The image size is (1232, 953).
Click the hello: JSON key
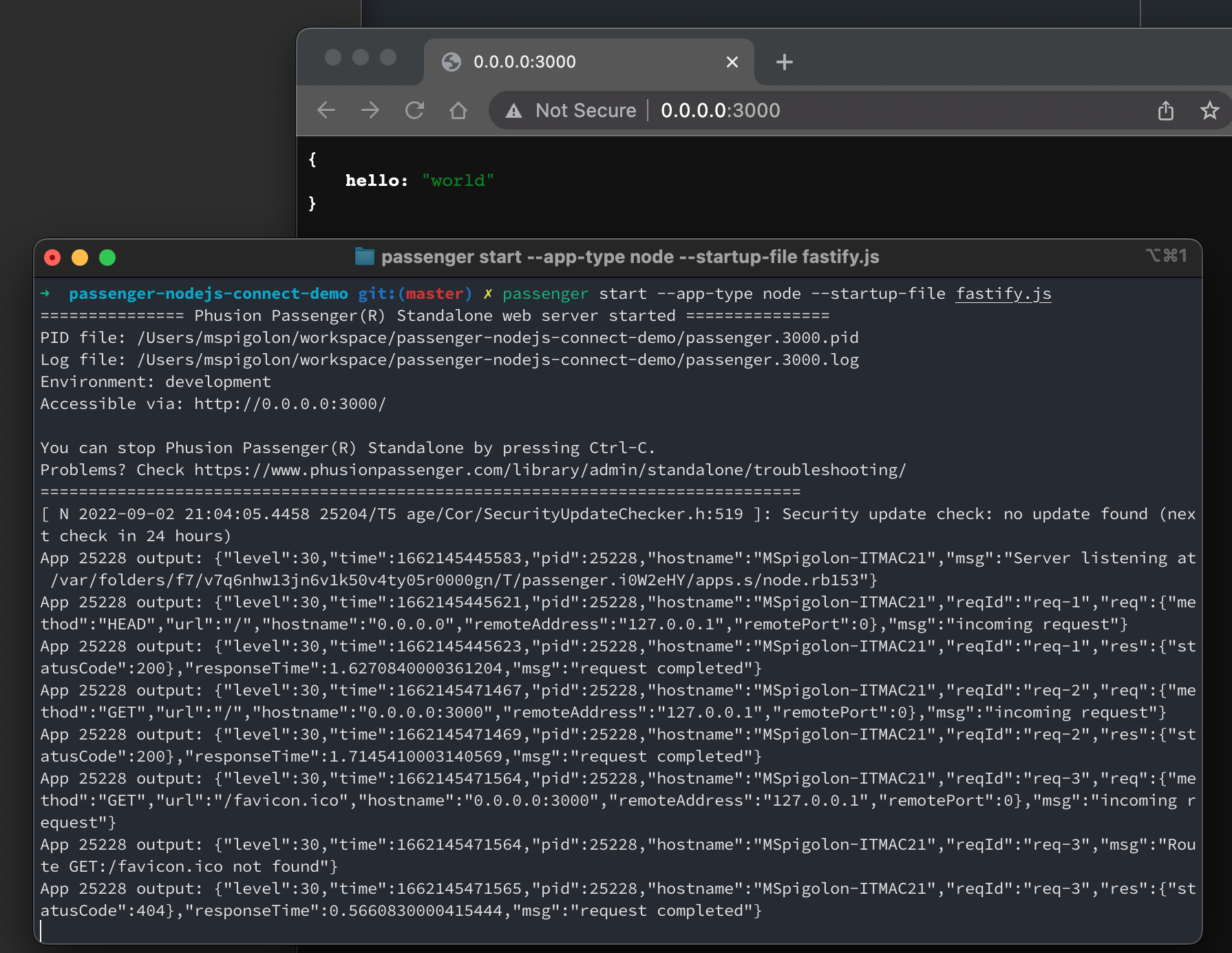(x=376, y=180)
